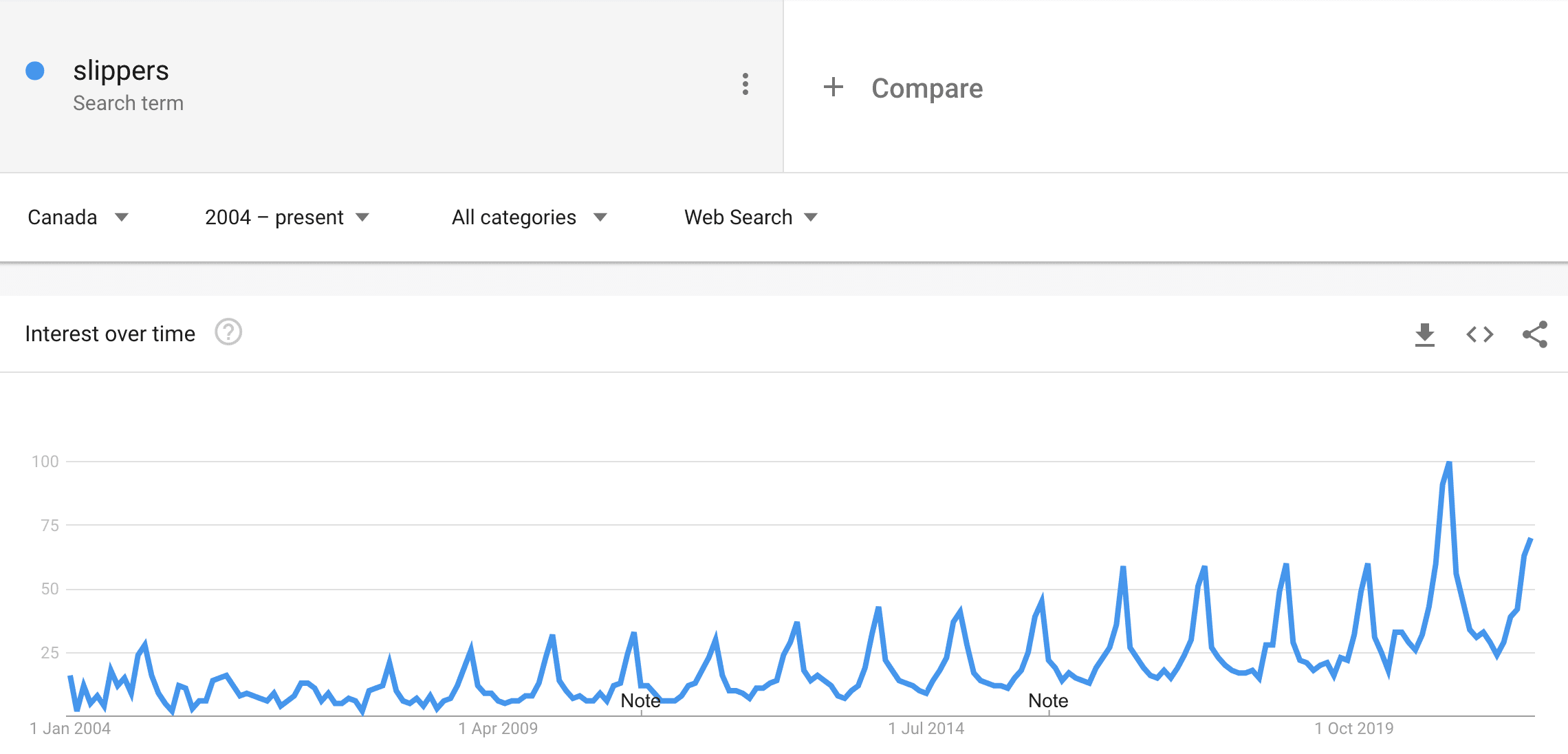Screen dimensions: 1568x754
Task: Open the three-dot options menu for slippers
Action: (745, 85)
